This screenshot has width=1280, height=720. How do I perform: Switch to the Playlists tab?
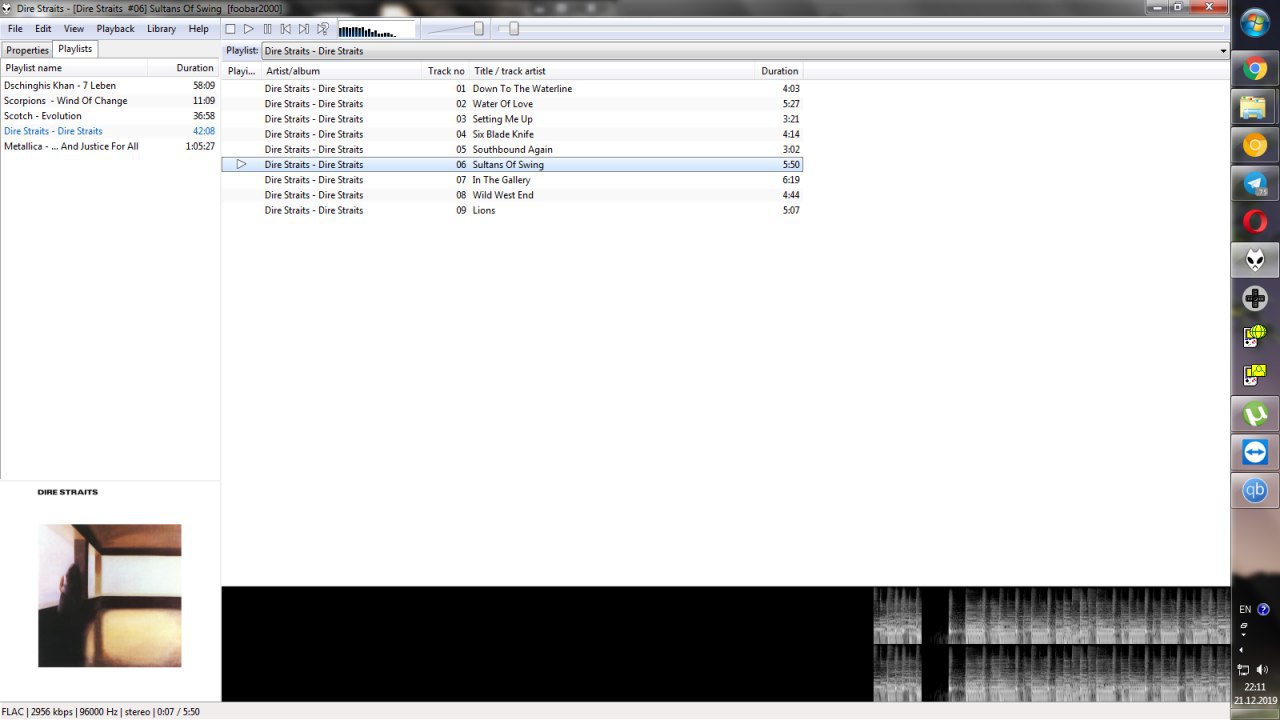click(75, 49)
